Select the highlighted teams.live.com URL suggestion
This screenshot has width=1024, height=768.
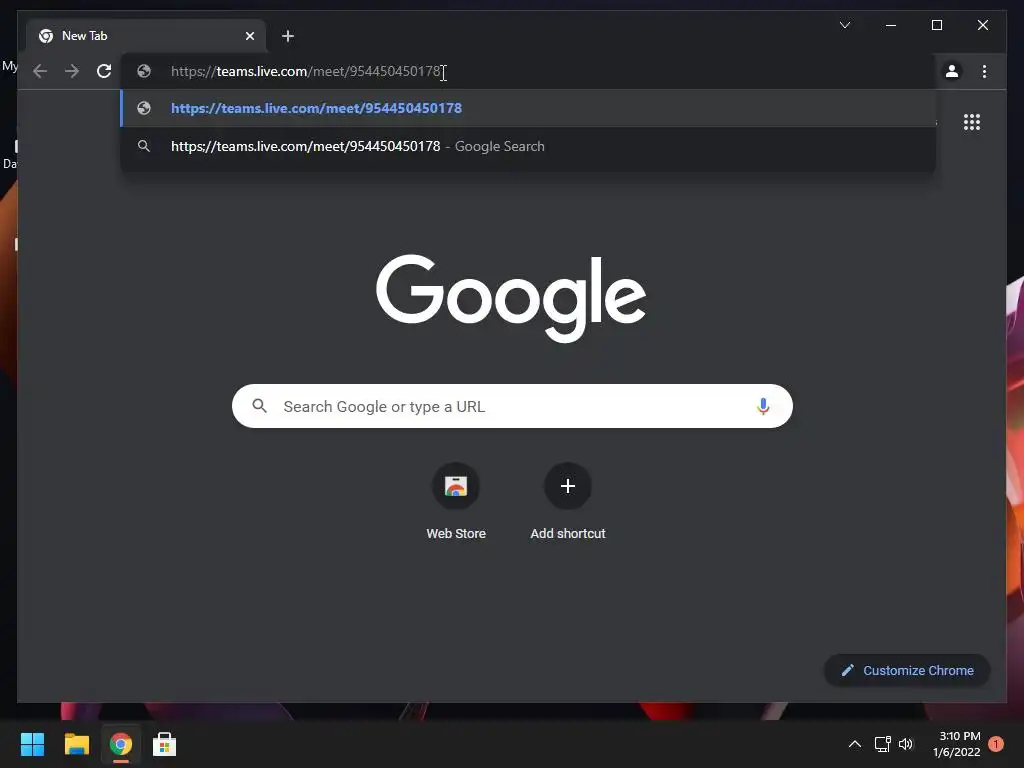(x=528, y=108)
